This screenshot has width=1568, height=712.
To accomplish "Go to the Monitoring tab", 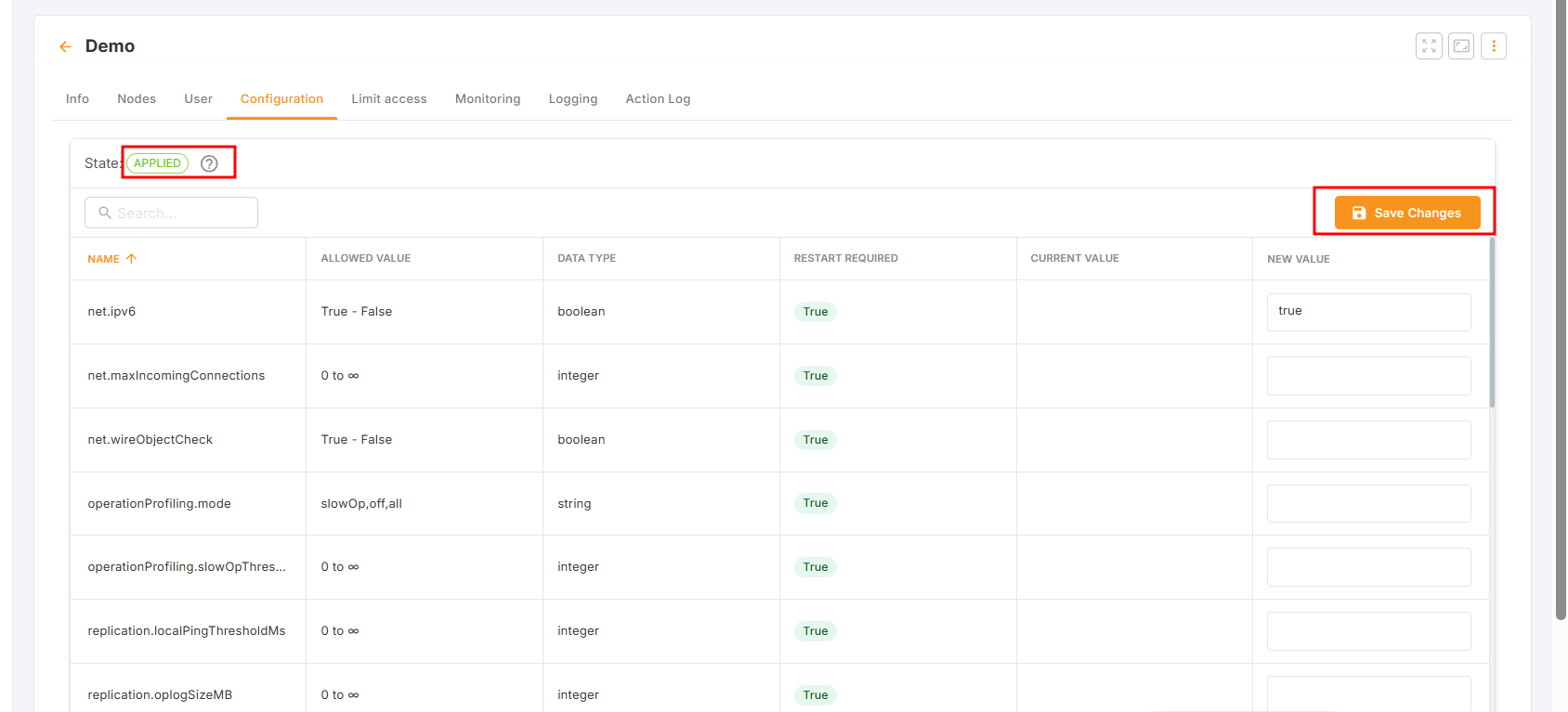I will [488, 98].
